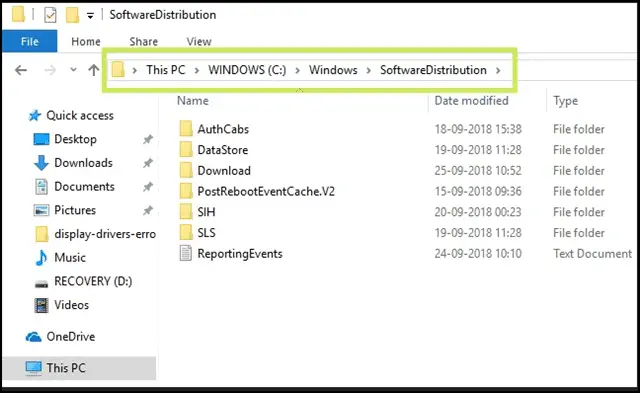Click the pin icon next to Downloads
Viewport: 640px width, 393px height.
pos(147,163)
